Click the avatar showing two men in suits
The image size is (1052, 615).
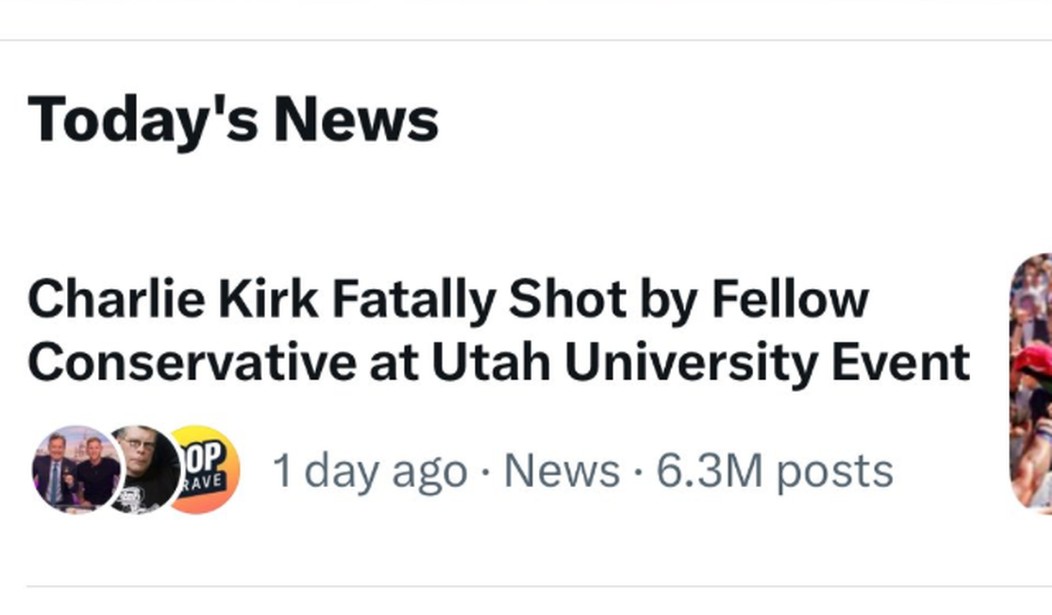click(x=76, y=470)
